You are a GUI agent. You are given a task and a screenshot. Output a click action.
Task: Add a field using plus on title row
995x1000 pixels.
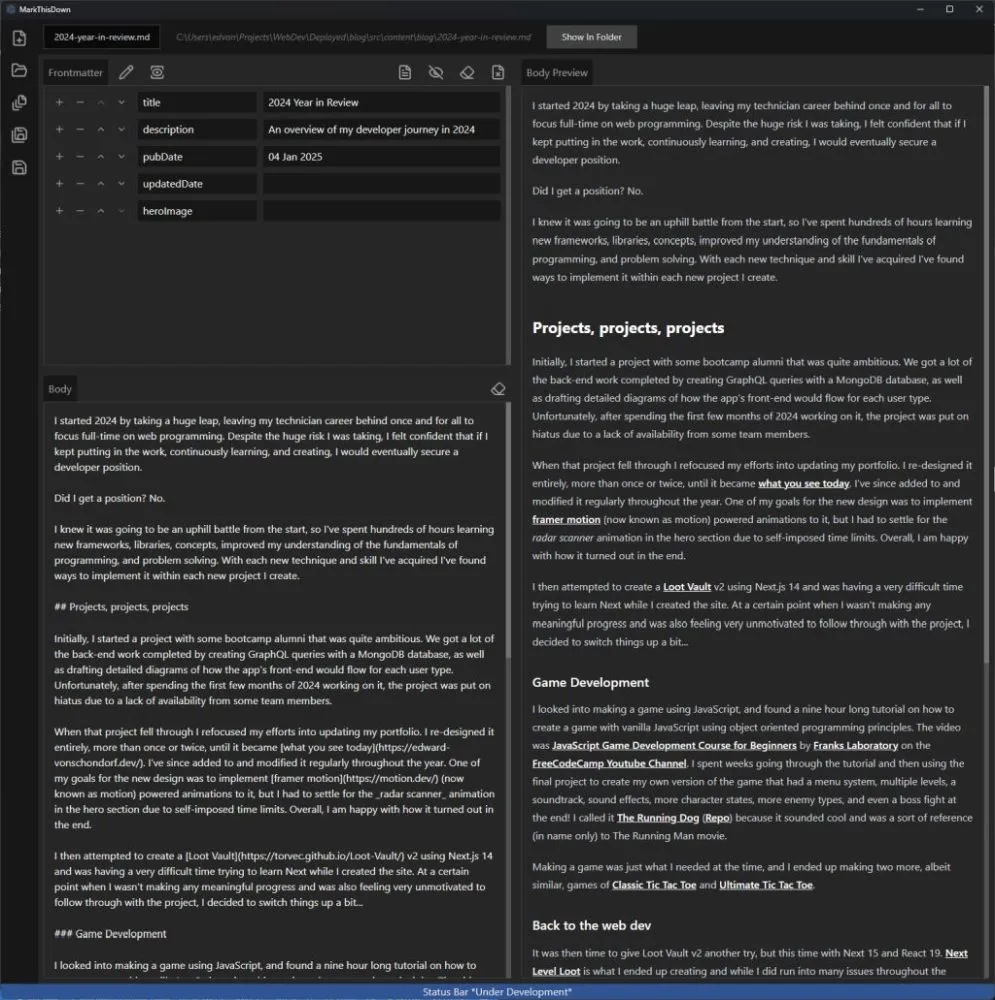[x=59, y=102]
